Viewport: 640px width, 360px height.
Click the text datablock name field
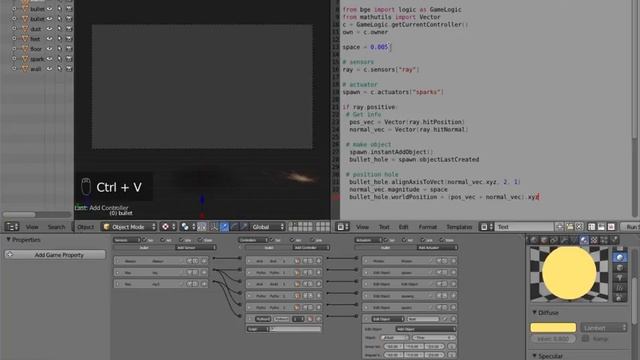click(x=524, y=227)
